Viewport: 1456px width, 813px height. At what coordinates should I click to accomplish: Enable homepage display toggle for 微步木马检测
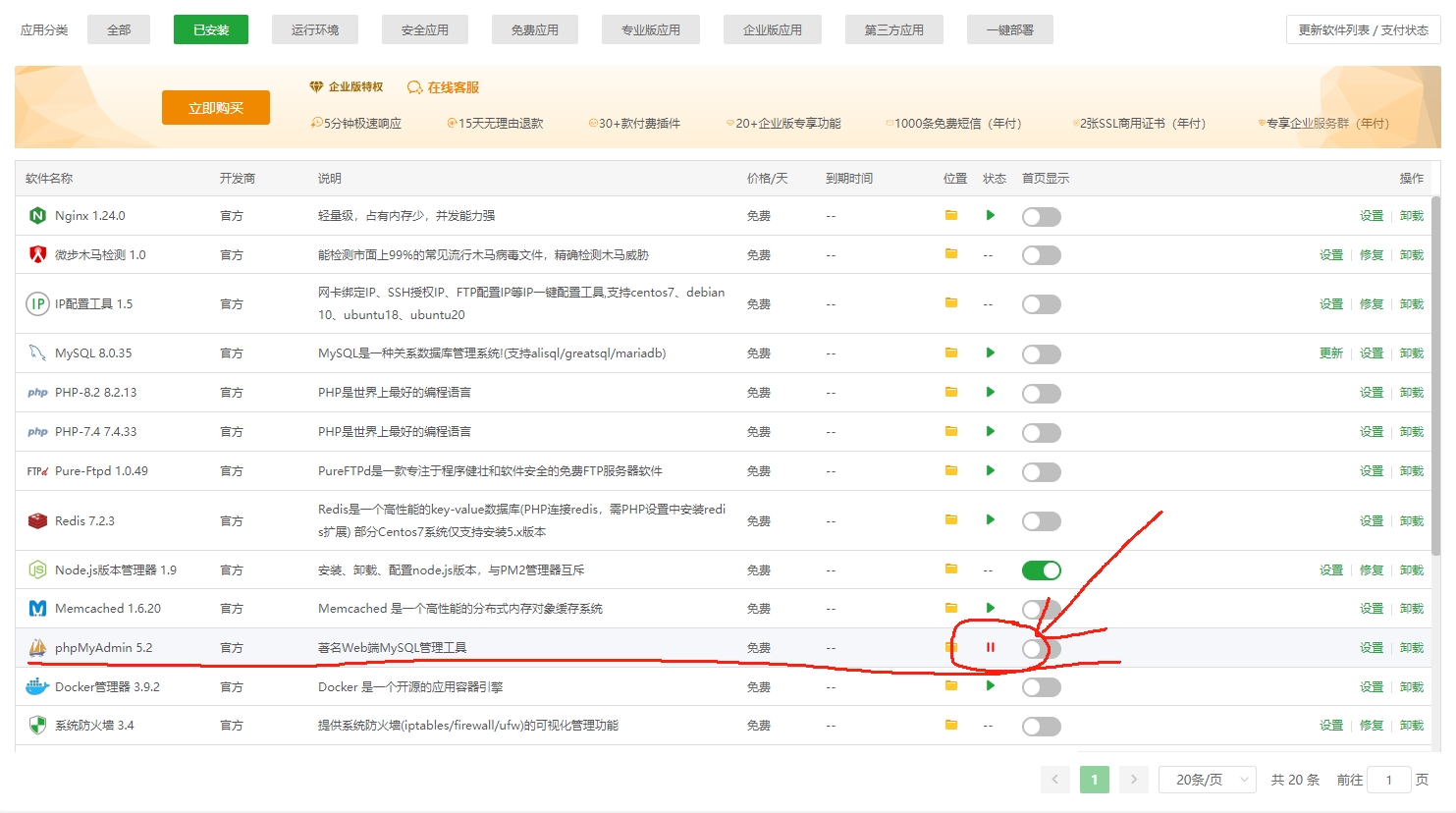(1041, 255)
